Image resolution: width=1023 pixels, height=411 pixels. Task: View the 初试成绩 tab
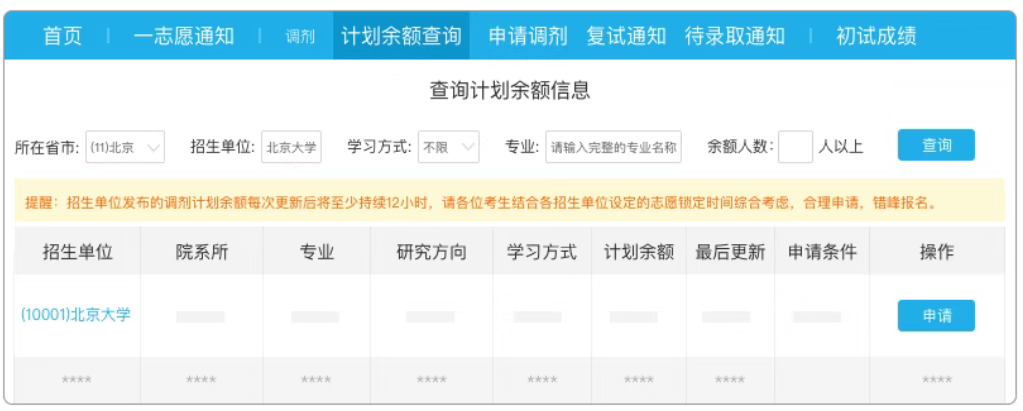876,37
